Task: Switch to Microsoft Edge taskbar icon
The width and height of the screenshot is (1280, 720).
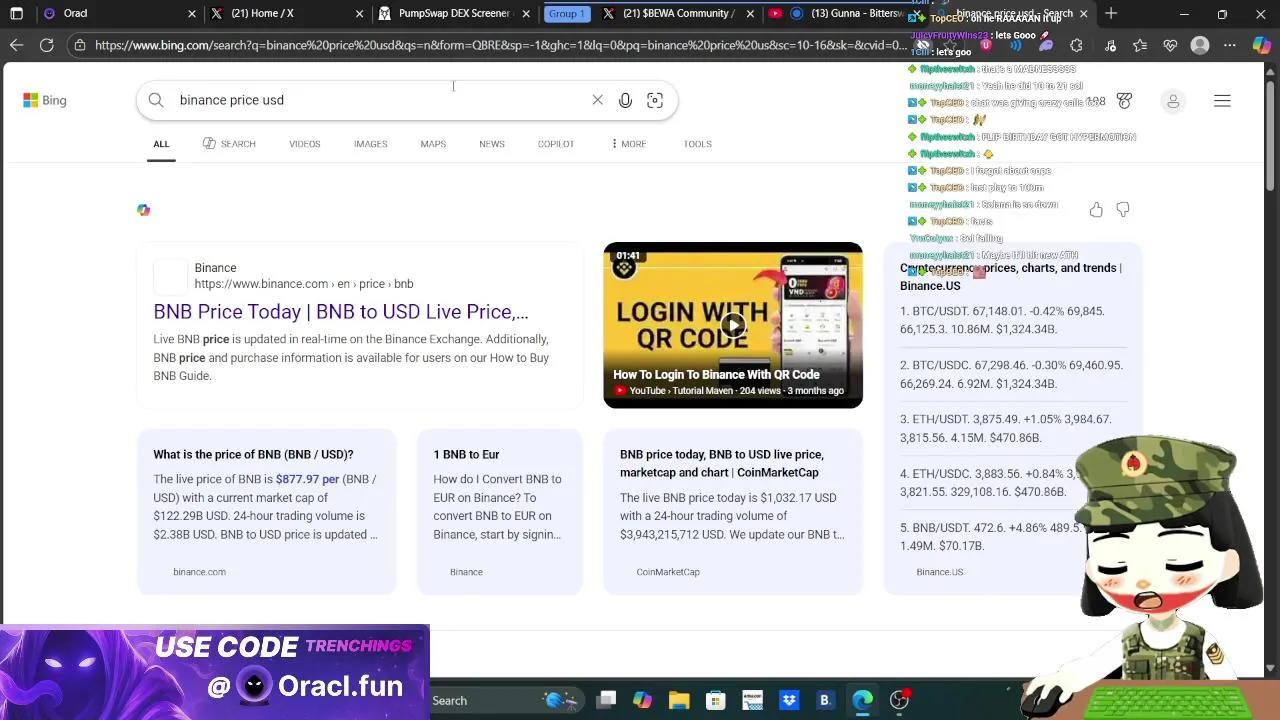Action: (x=862, y=700)
